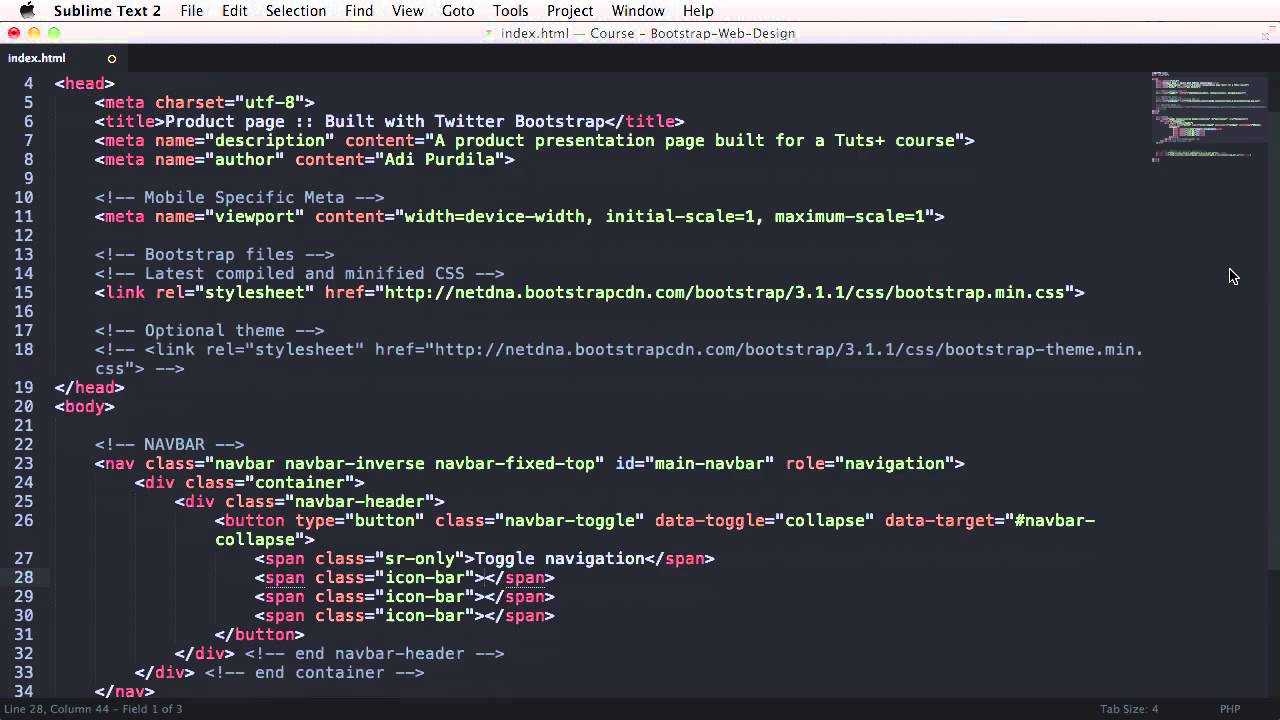
Task: Click the document icon in title bar
Action: coord(489,33)
